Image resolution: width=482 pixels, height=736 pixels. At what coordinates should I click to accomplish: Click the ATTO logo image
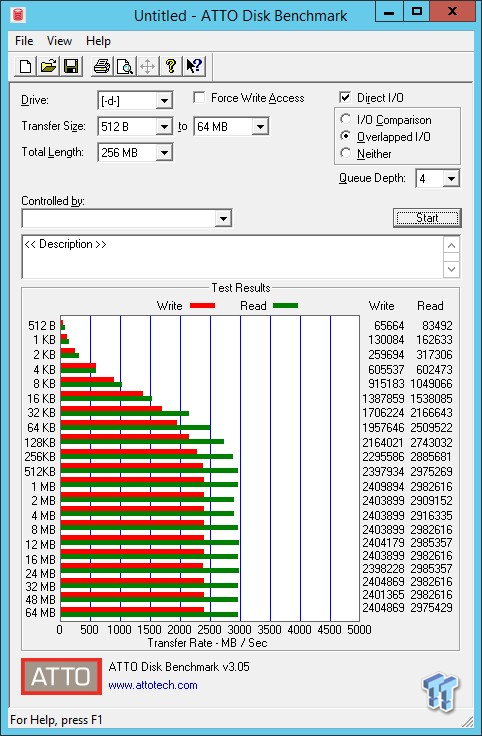[x=61, y=676]
